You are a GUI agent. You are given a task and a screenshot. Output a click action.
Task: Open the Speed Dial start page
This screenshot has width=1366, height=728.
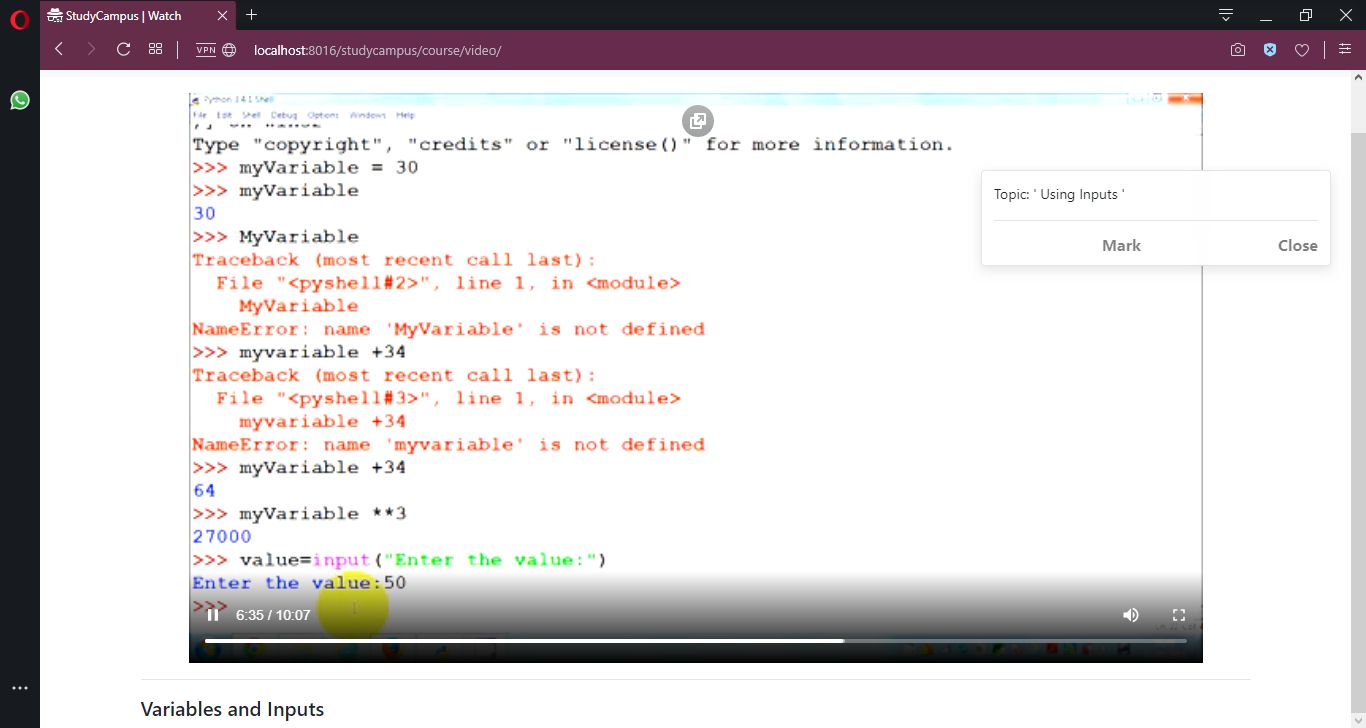pos(155,49)
